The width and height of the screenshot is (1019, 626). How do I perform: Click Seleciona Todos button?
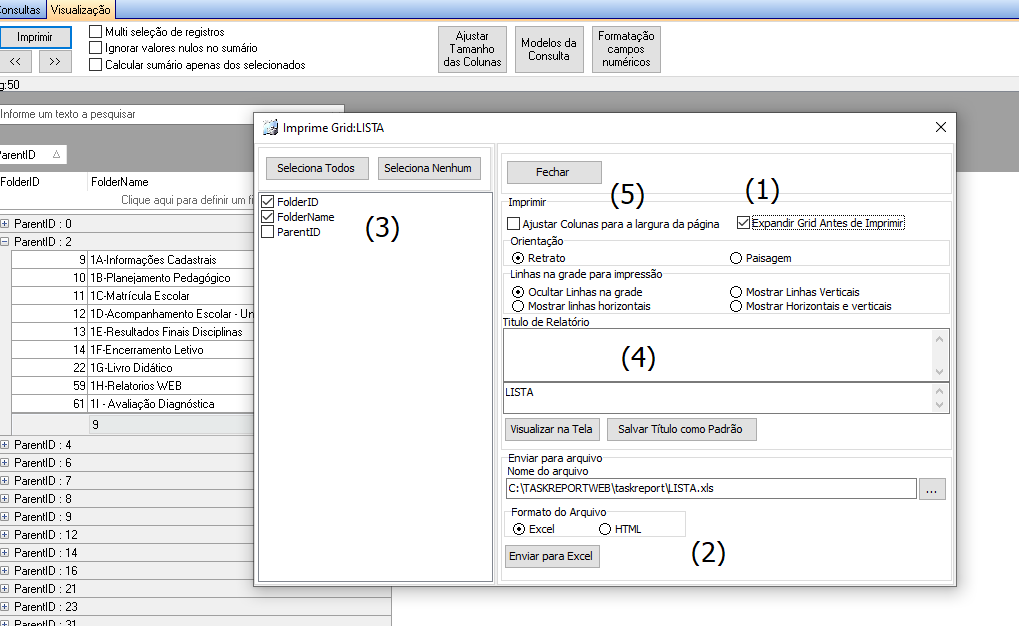tap(317, 168)
